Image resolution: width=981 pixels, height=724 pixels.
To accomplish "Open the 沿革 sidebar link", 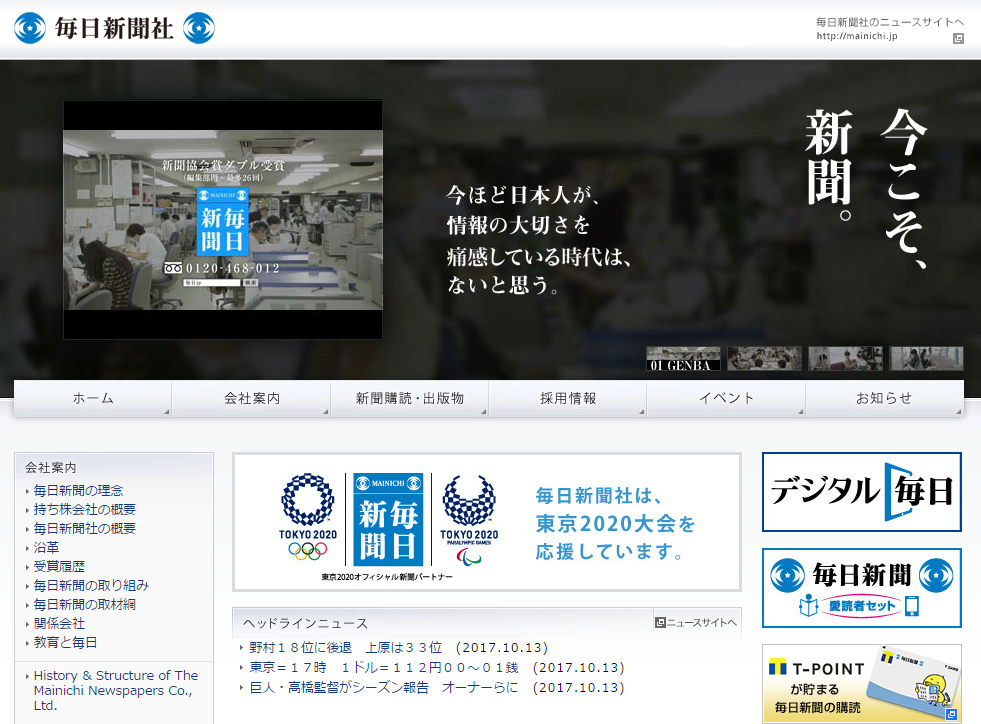I will click(46, 548).
